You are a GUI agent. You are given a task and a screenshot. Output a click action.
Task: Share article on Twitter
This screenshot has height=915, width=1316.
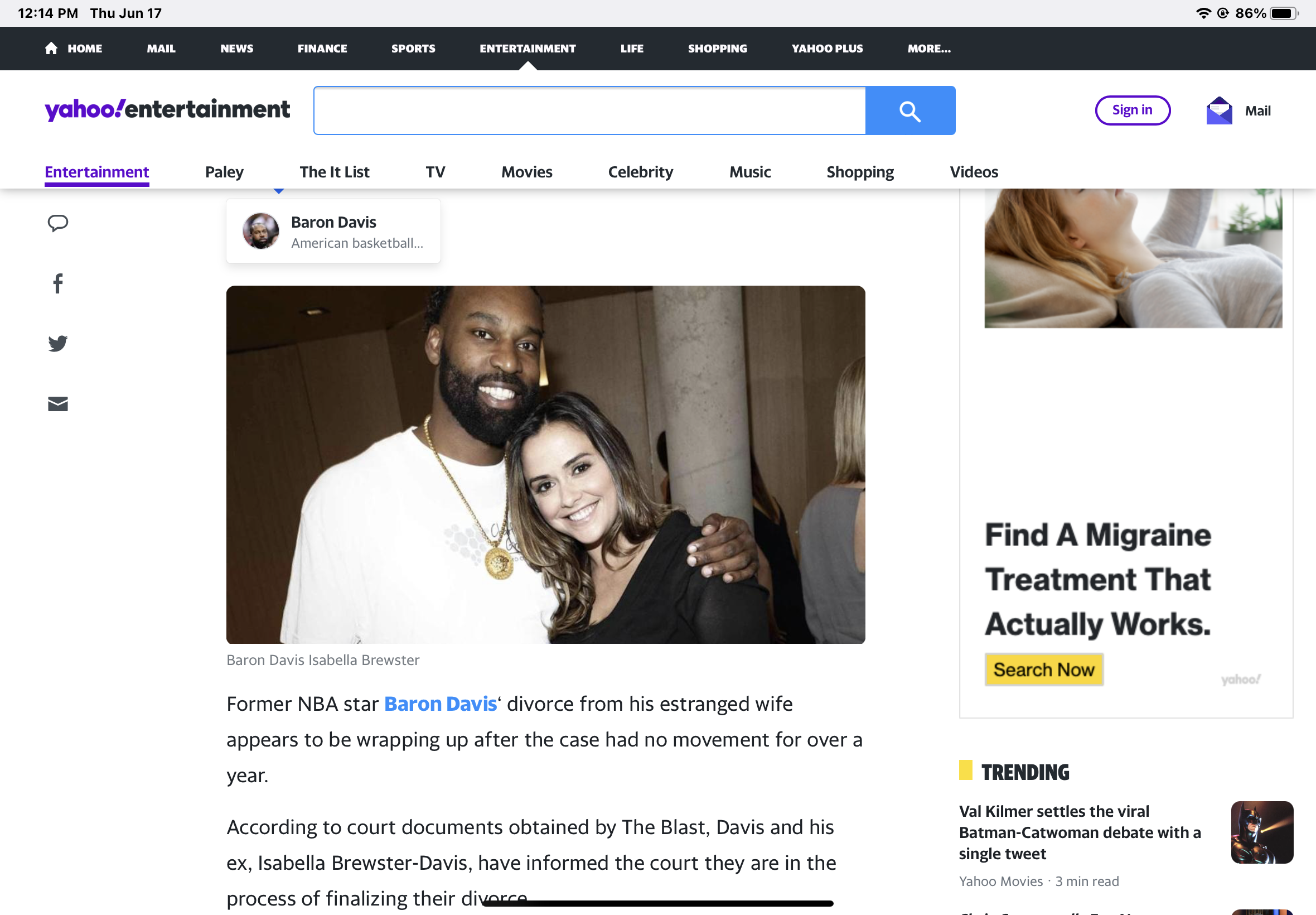(58, 344)
